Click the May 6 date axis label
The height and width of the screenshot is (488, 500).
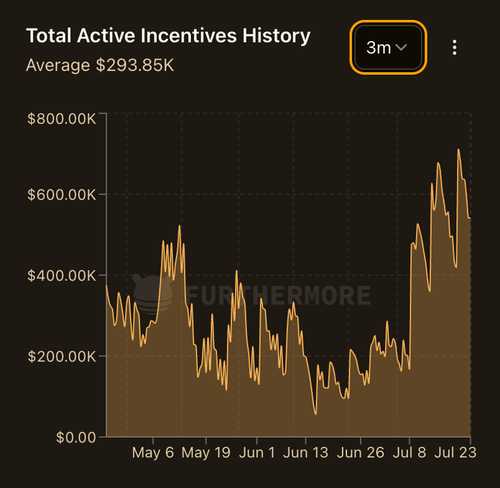tap(153, 453)
